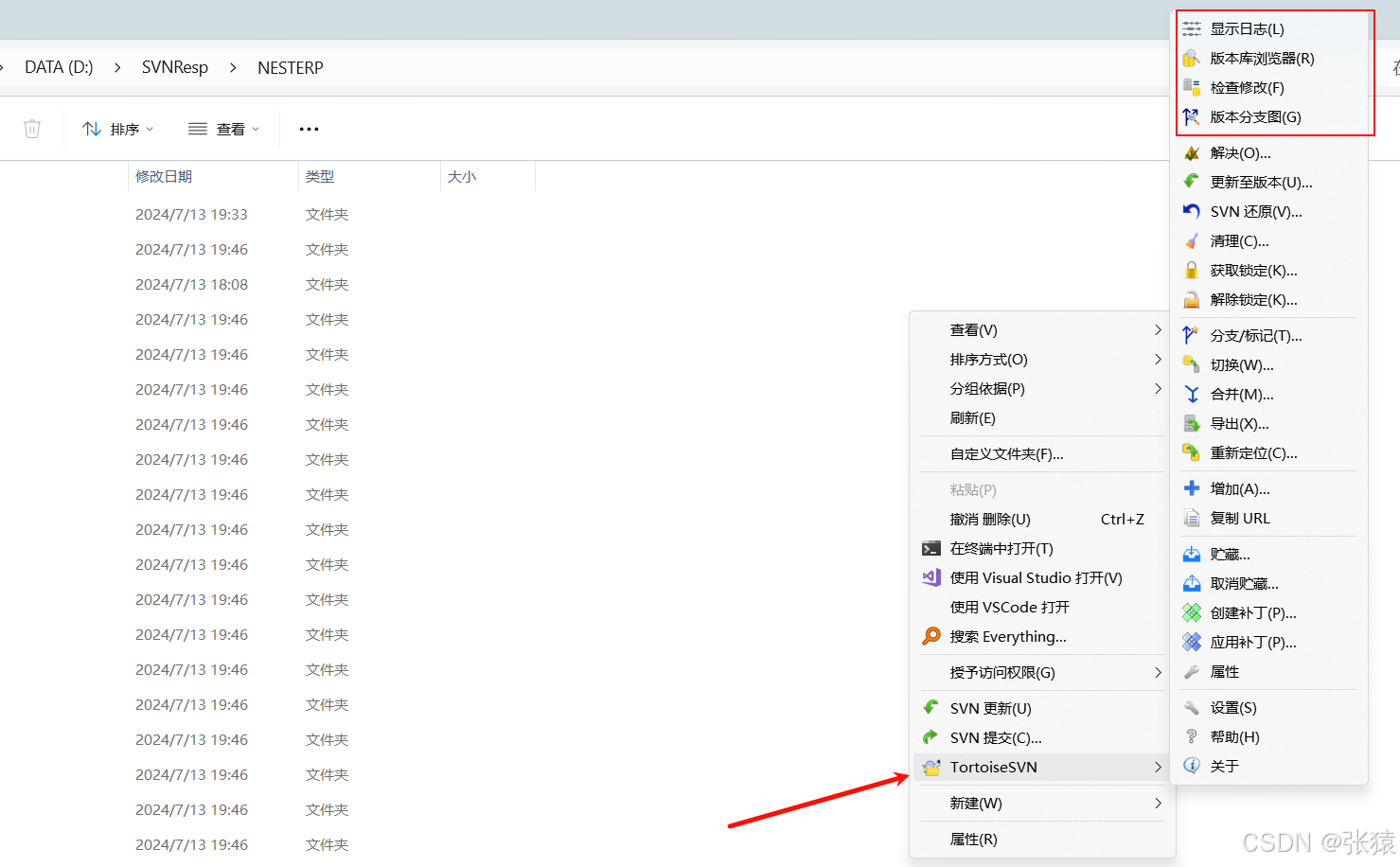Open the Repo-browser icon (版本库浏览器)
Image resolution: width=1400 pixels, height=867 pixels.
(1192, 59)
